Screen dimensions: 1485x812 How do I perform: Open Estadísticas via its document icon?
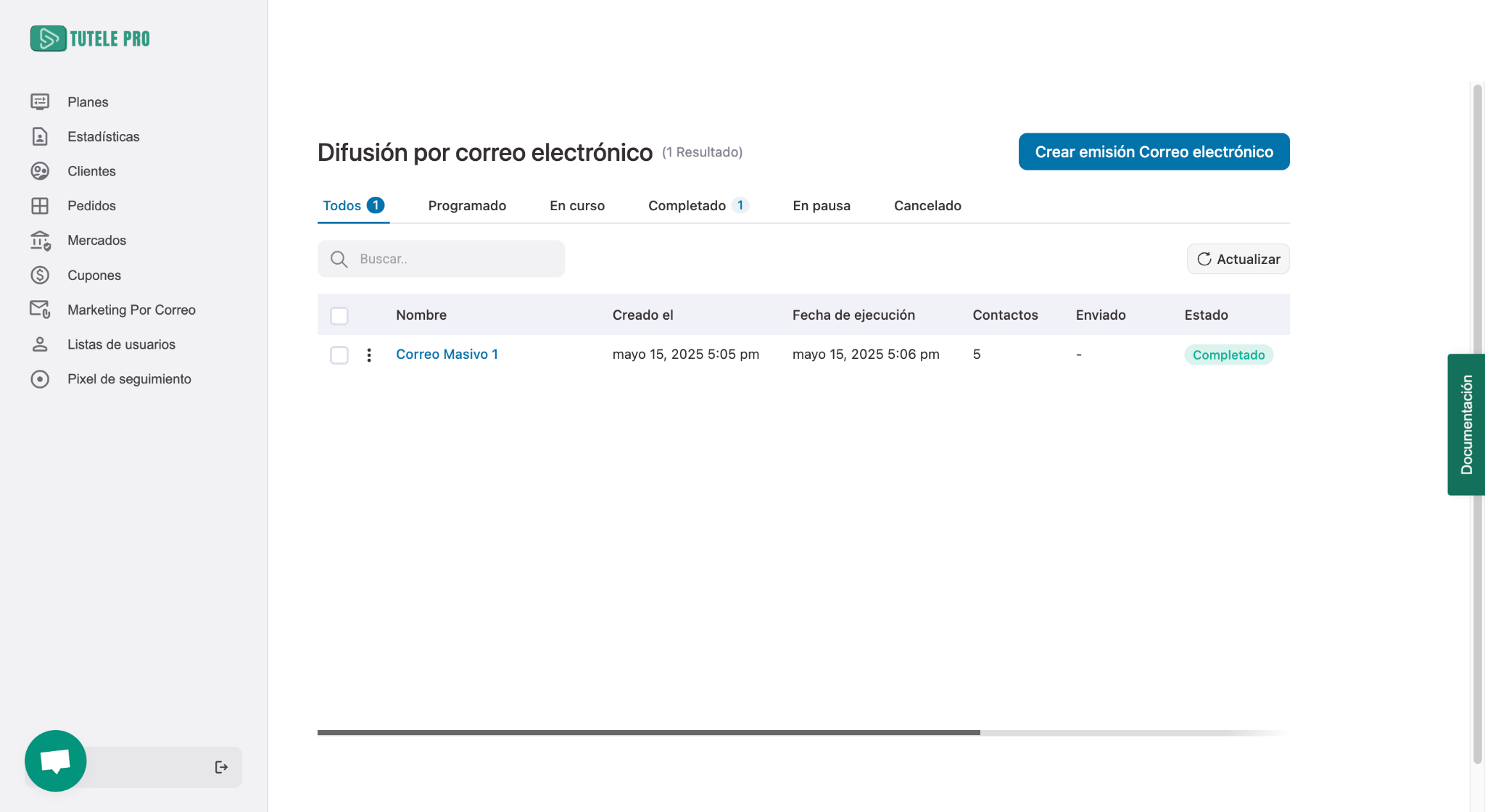coord(40,136)
